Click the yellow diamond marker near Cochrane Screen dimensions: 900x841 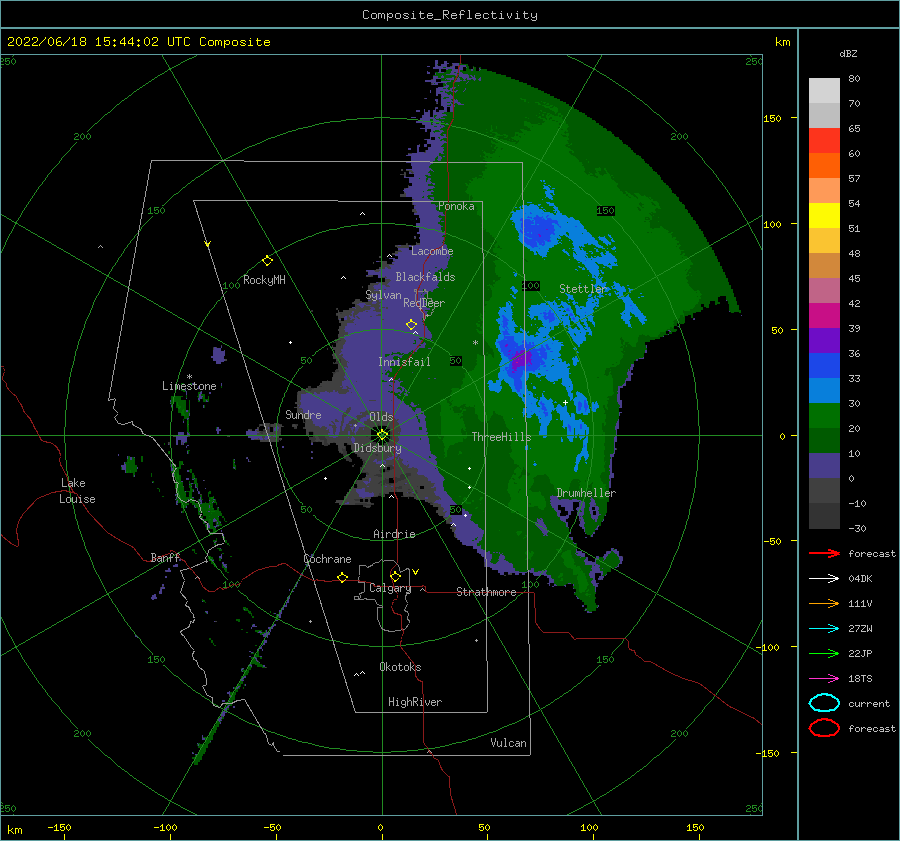[342, 577]
